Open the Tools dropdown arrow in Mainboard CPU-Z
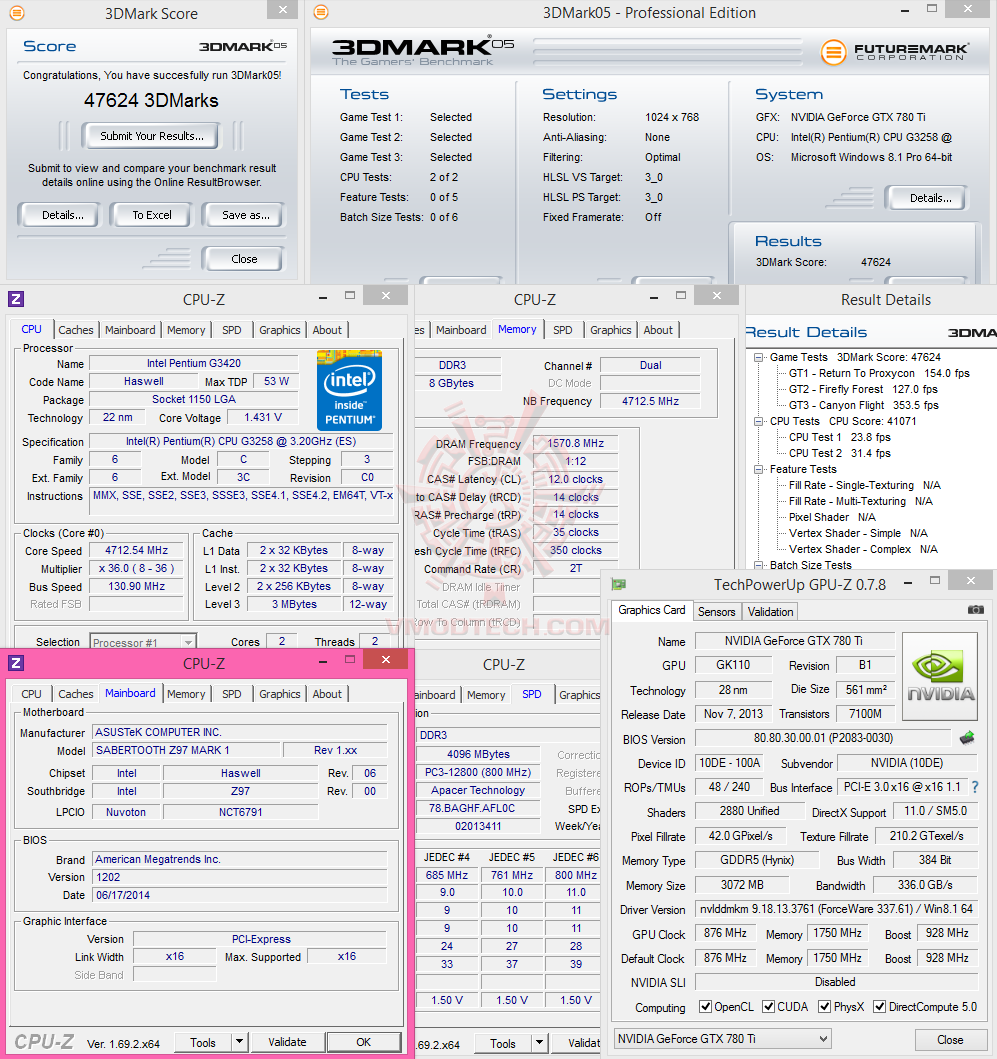Viewport: 997px width, 1059px height. (x=239, y=1042)
